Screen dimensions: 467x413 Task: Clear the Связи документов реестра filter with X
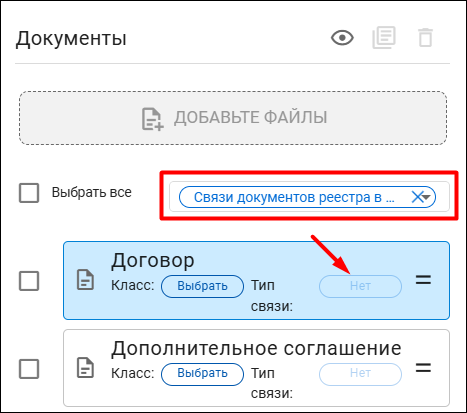pos(417,197)
